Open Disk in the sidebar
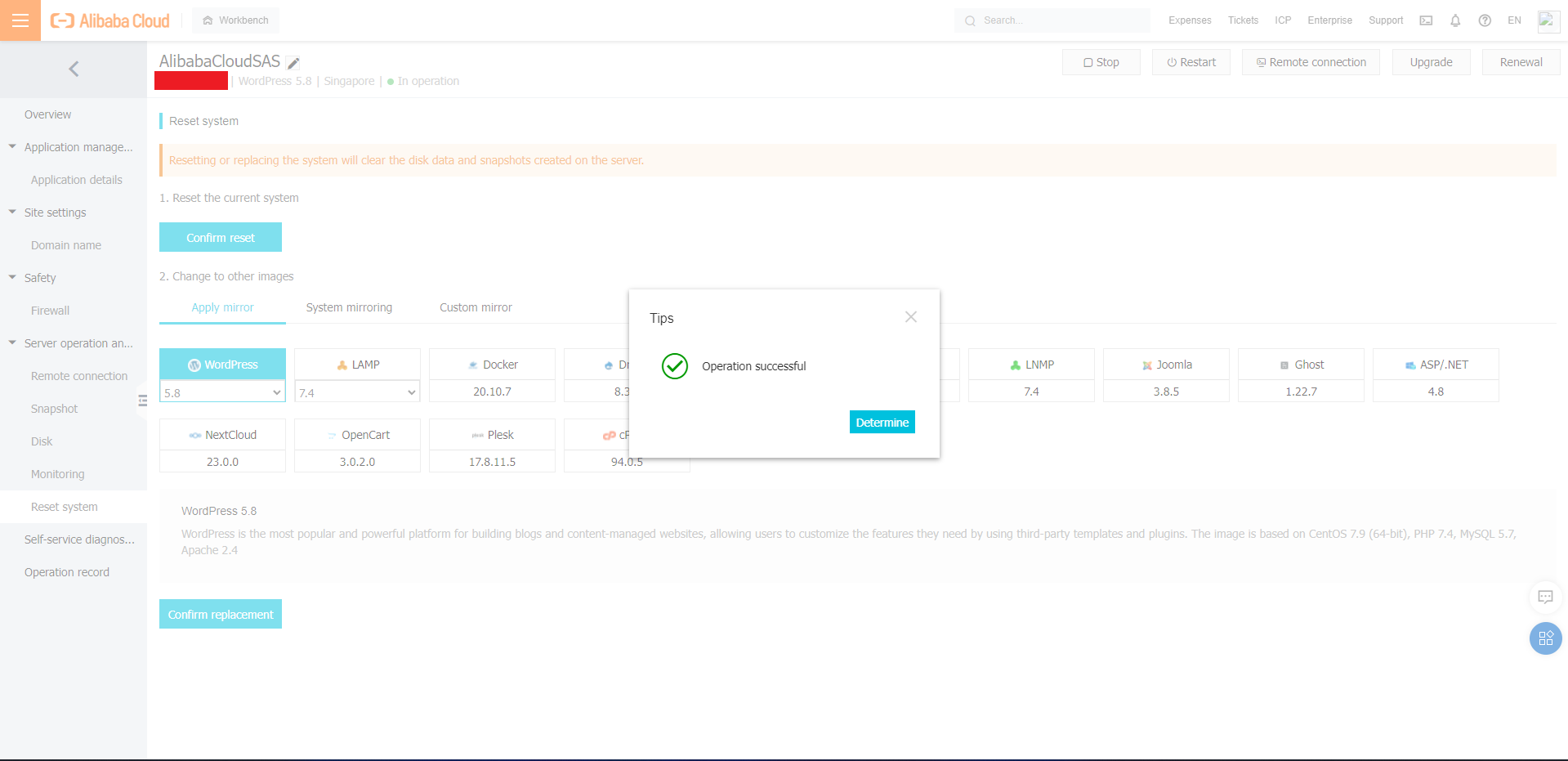 click(74, 441)
